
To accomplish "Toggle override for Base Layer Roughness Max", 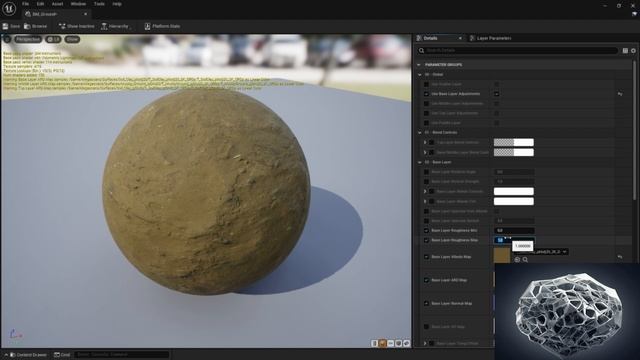I will tap(426, 240).
